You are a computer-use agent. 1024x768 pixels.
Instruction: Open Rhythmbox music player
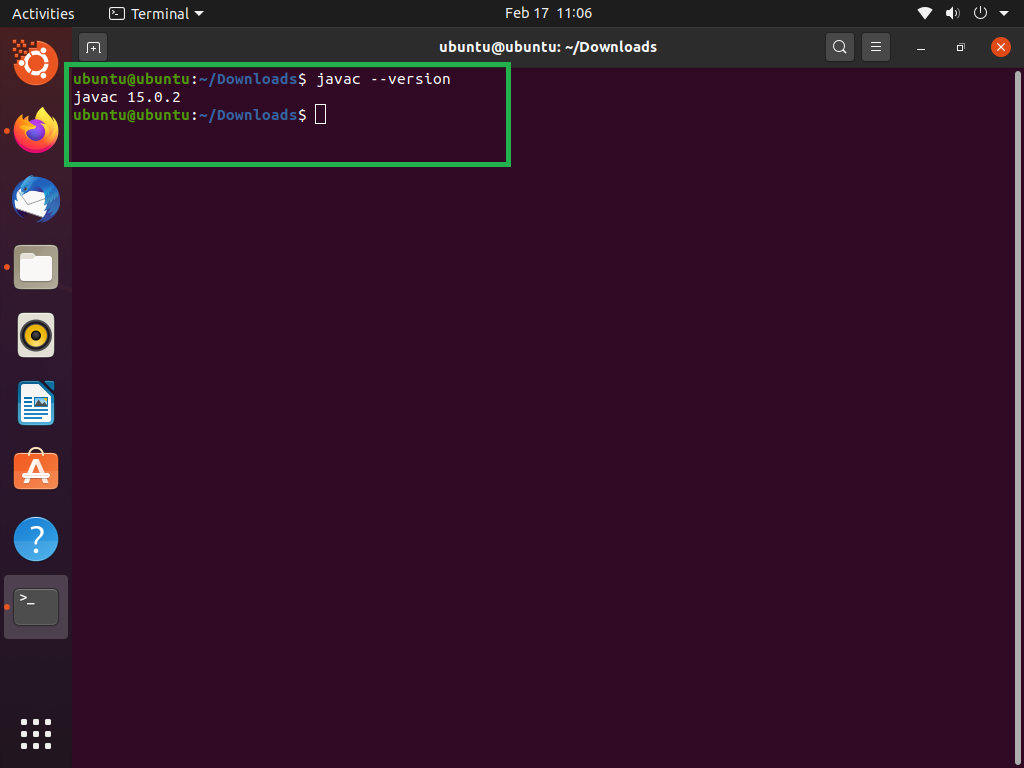click(x=36, y=335)
